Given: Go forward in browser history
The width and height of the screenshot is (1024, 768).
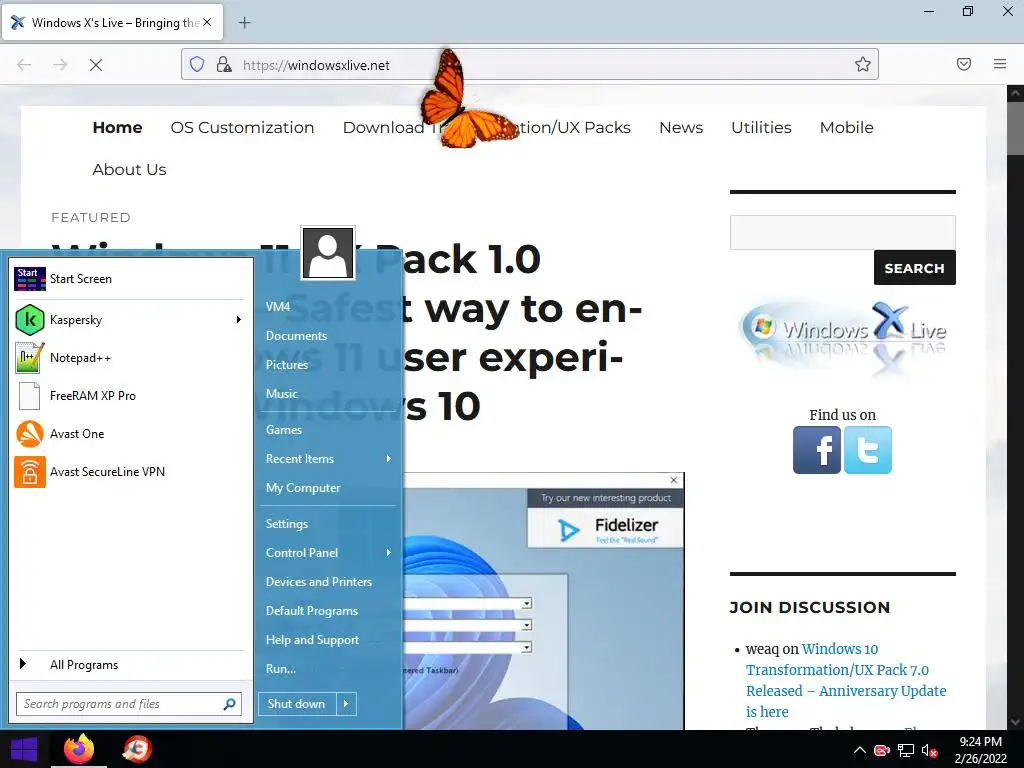Looking at the screenshot, I should coord(60,65).
